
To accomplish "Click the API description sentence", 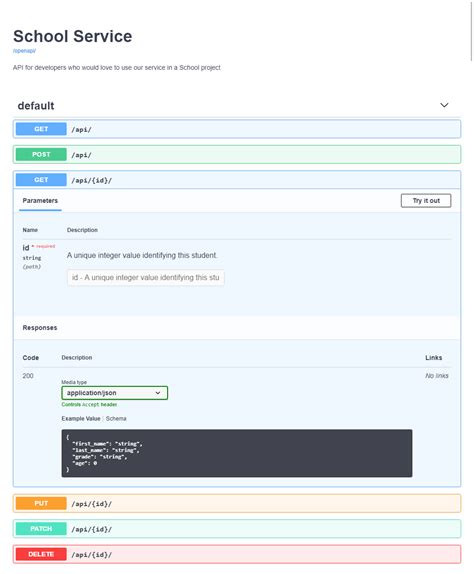I will pyautogui.click(x=117, y=68).
